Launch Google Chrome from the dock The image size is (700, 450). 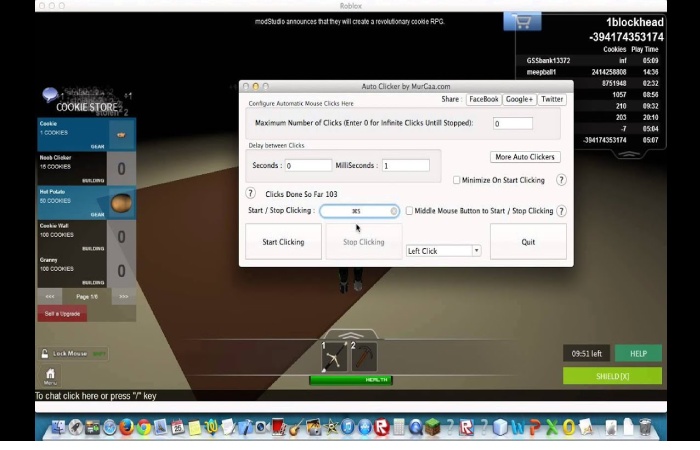coord(144,427)
